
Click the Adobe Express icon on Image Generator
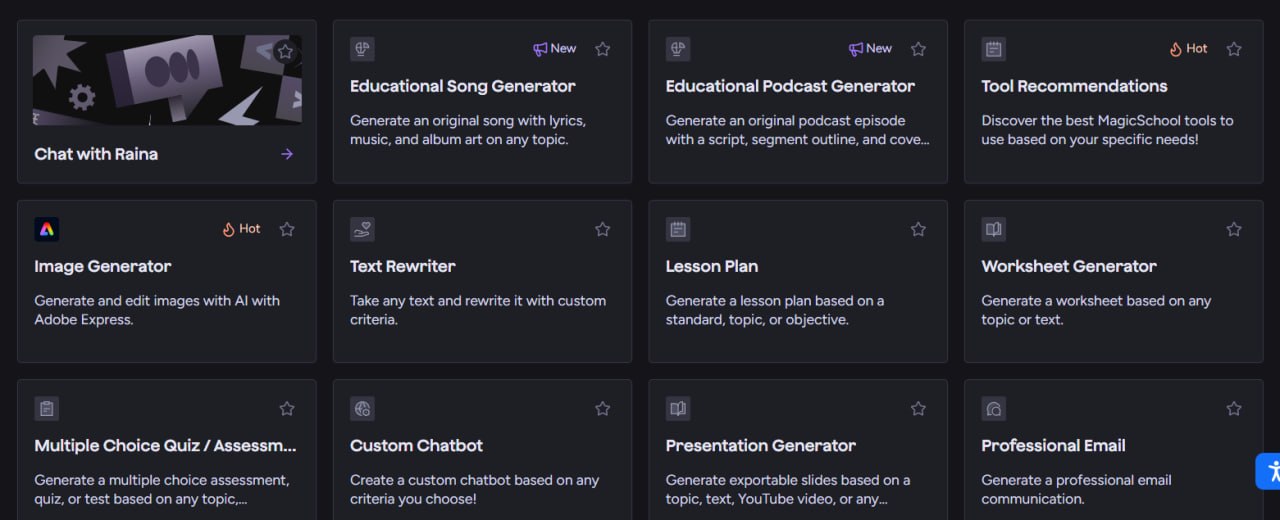coord(47,229)
